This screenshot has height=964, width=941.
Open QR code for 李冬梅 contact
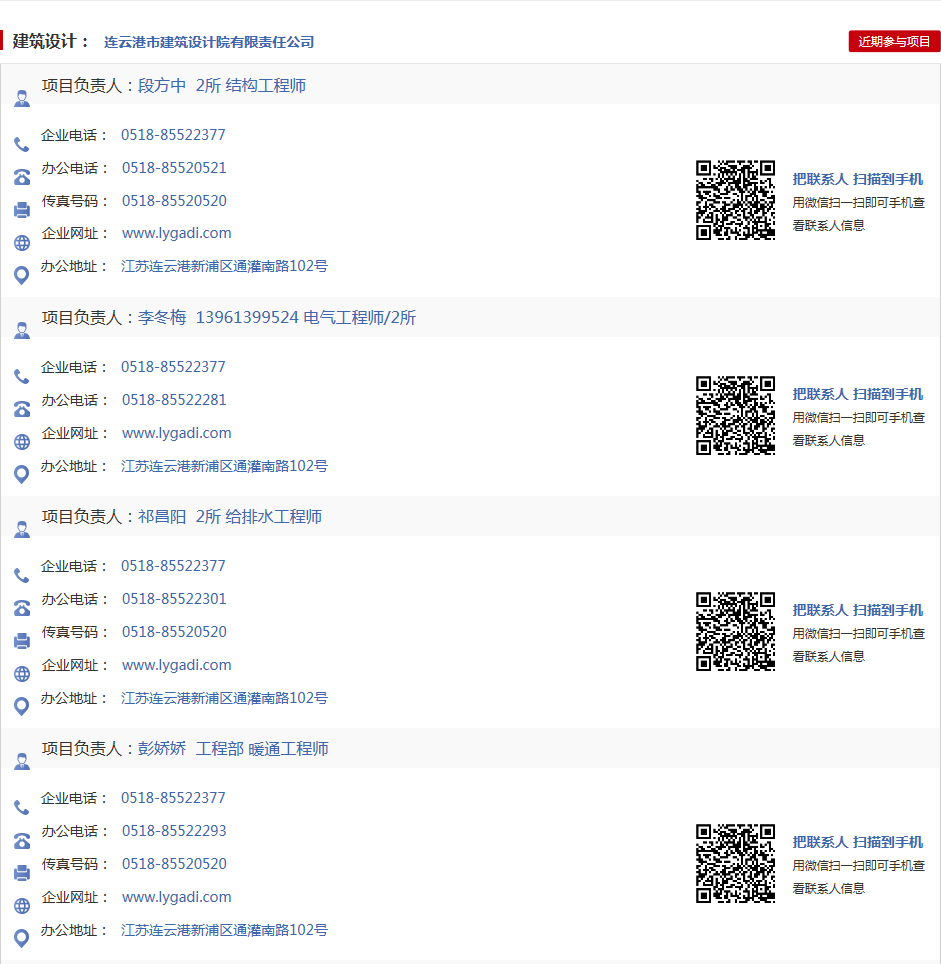(735, 416)
